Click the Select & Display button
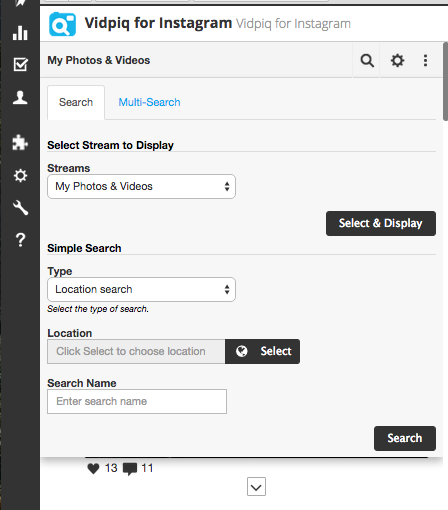This screenshot has width=448, height=510. click(x=381, y=223)
